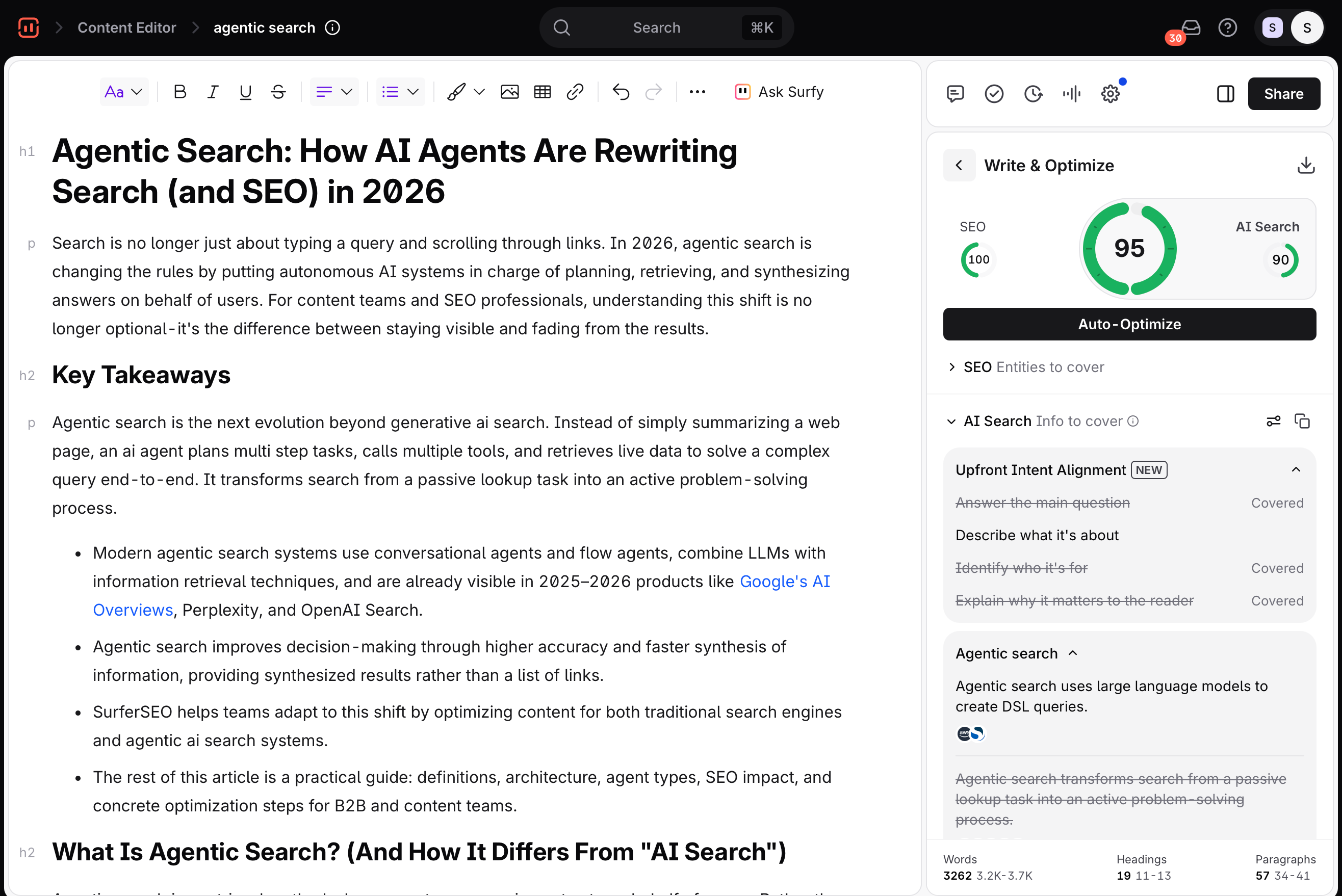This screenshot has height=896, width=1342.
Task: Toggle italic formatting
Action: click(x=213, y=92)
